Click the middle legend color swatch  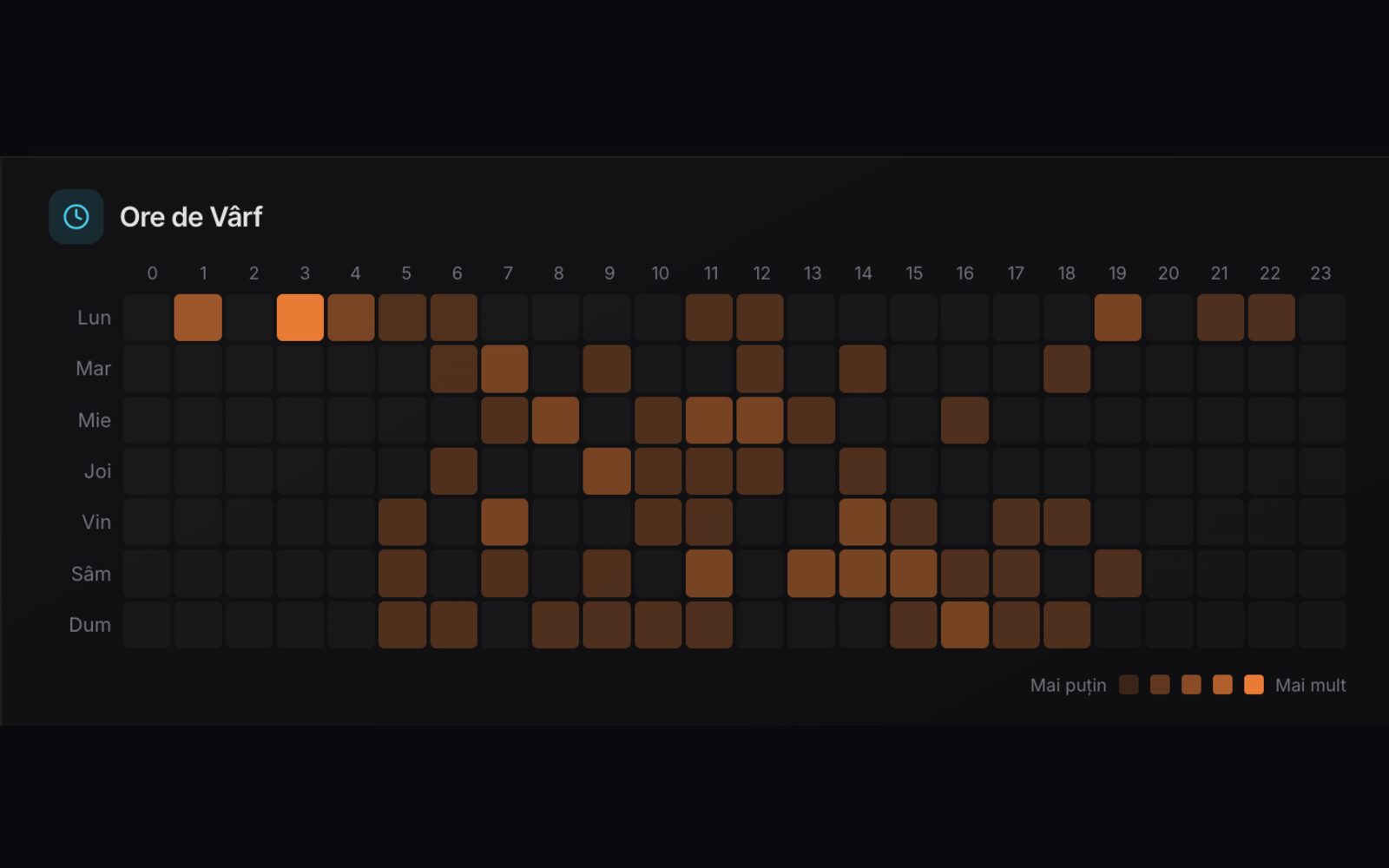click(x=1191, y=685)
